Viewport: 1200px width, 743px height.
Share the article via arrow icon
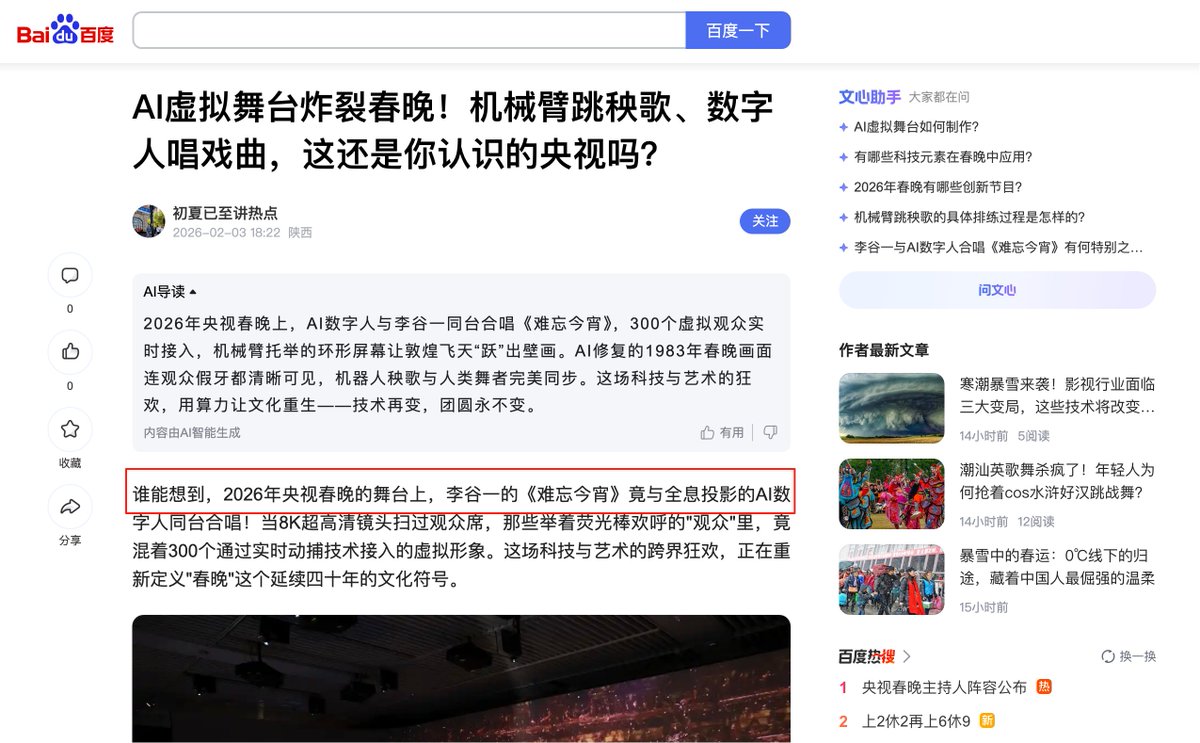click(70, 507)
